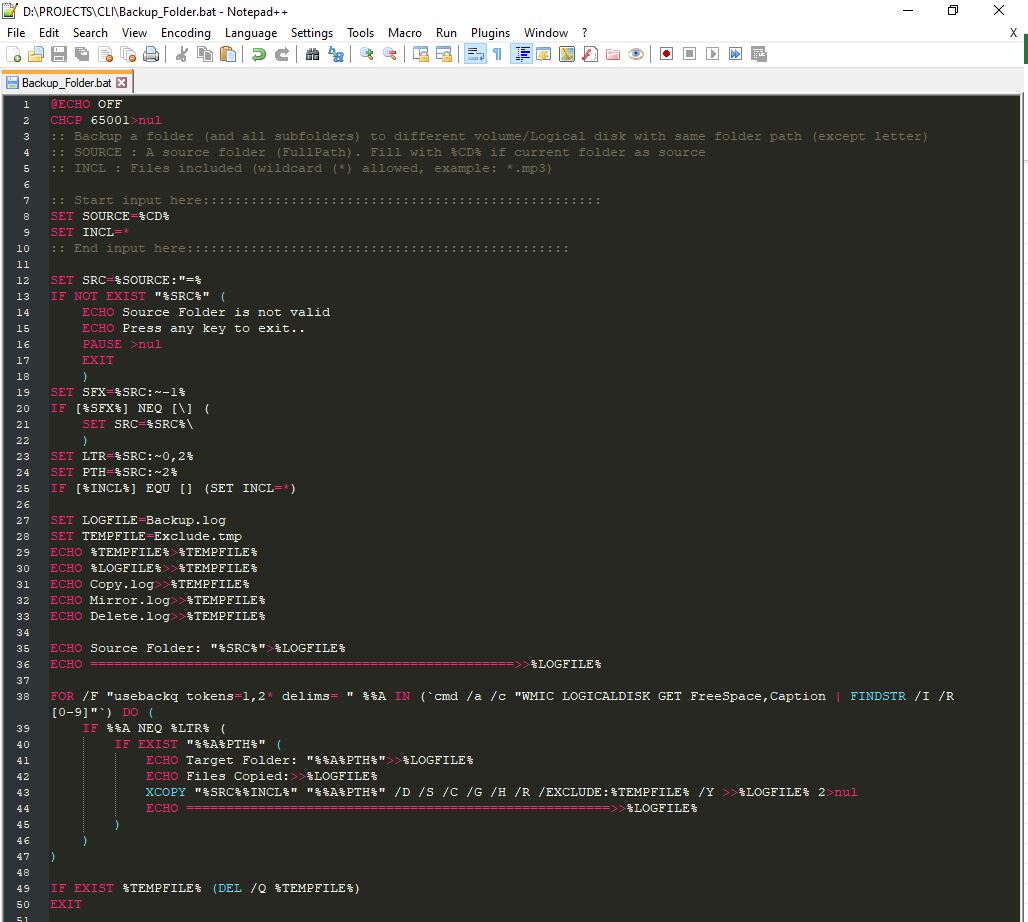
Task: Open the Settings menu
Action: 311,33
